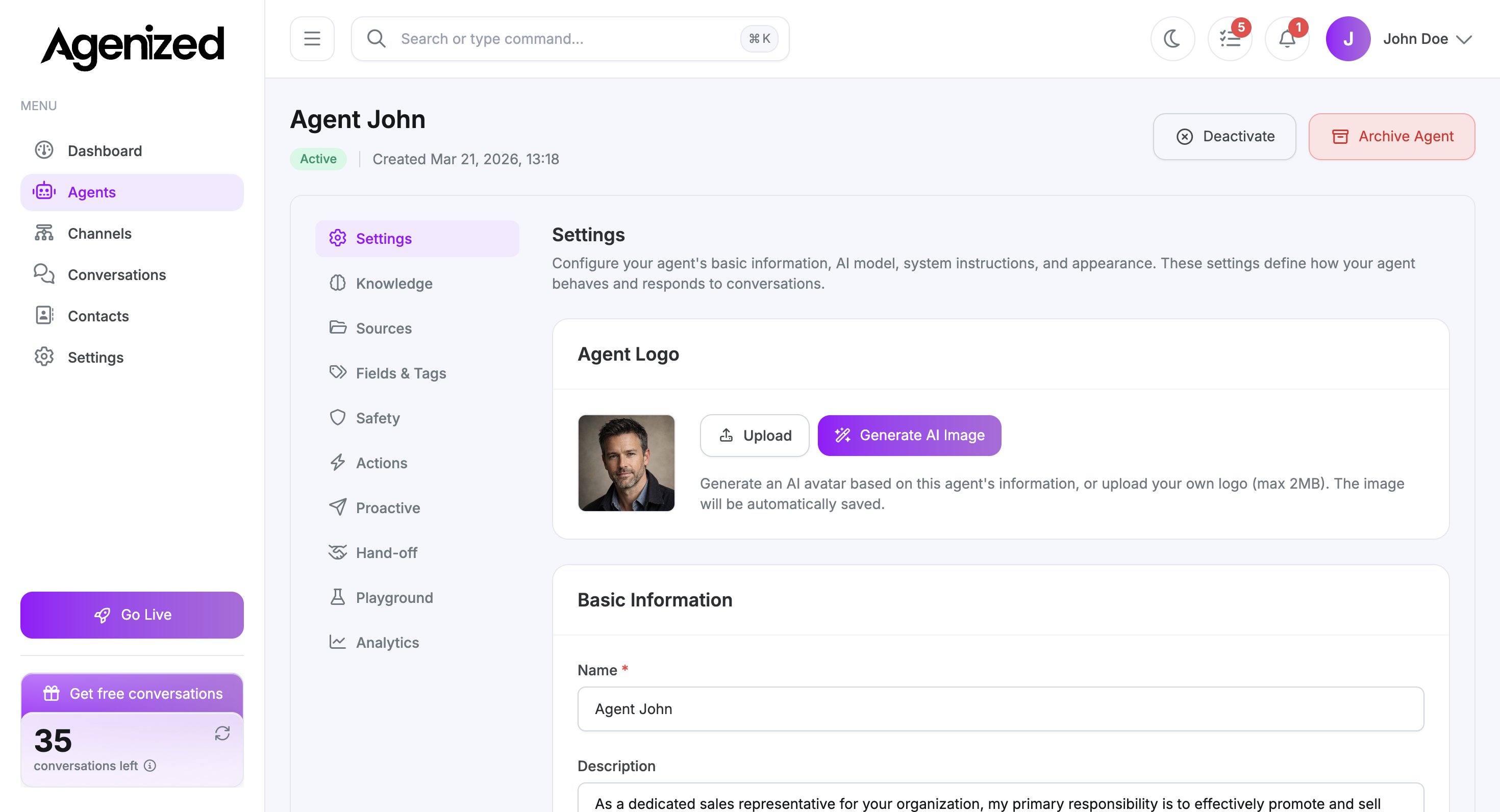Click the sidebar Settings gear icon

(44, 357)
